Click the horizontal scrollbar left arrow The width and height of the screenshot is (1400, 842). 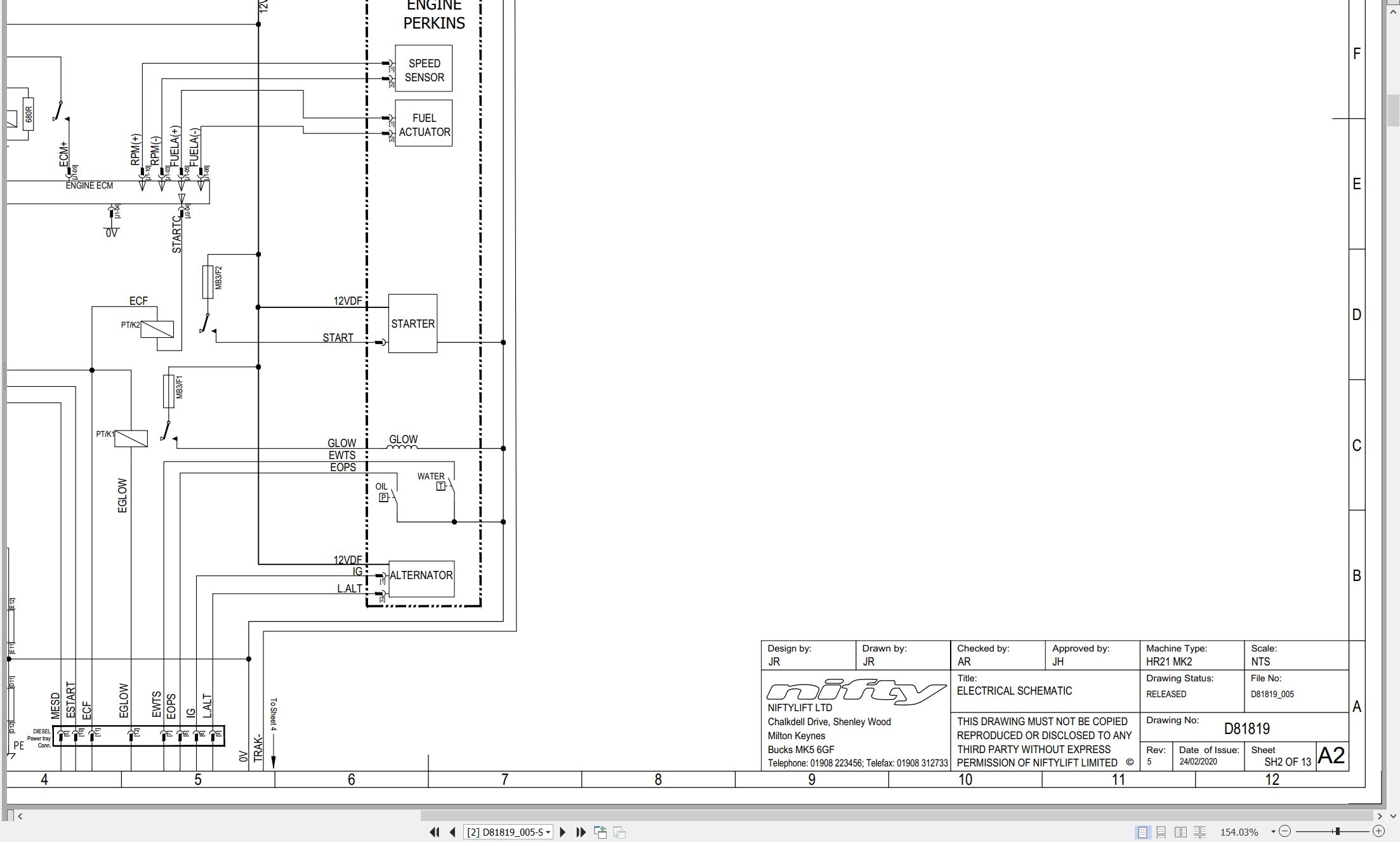20,816
